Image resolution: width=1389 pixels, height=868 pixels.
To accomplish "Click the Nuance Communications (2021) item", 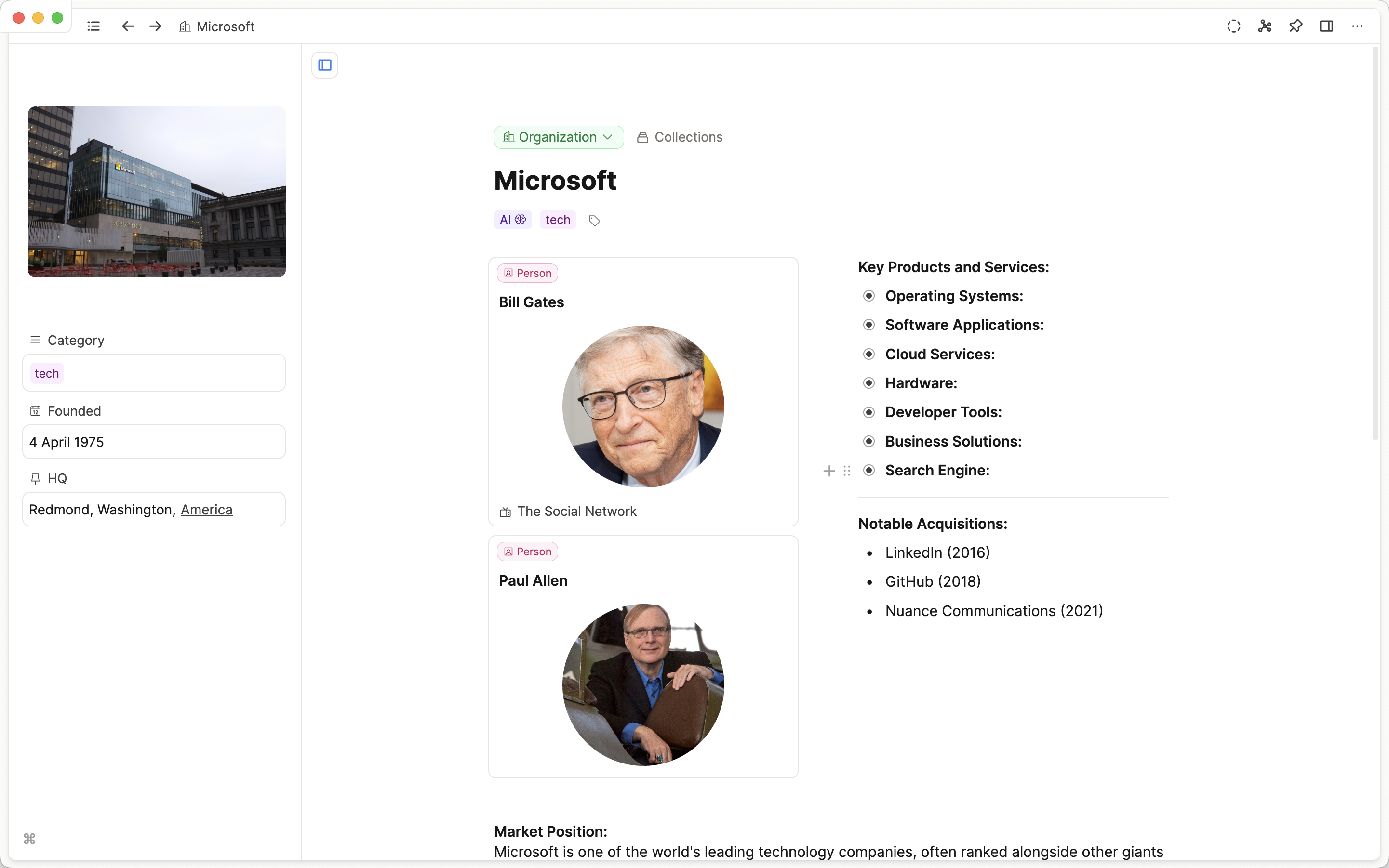I will click(994, 611).
